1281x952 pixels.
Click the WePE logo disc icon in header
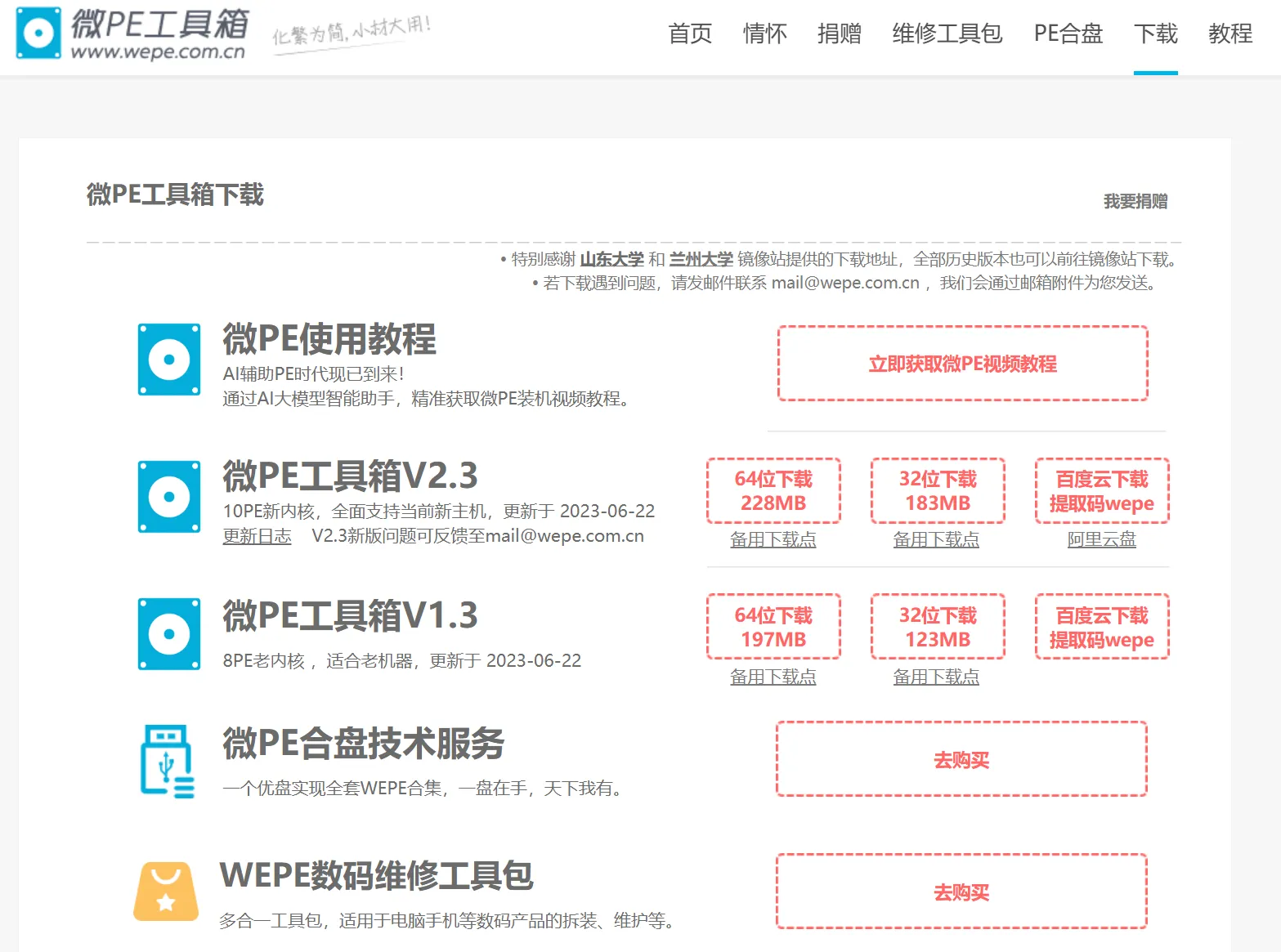coord(38,34)
